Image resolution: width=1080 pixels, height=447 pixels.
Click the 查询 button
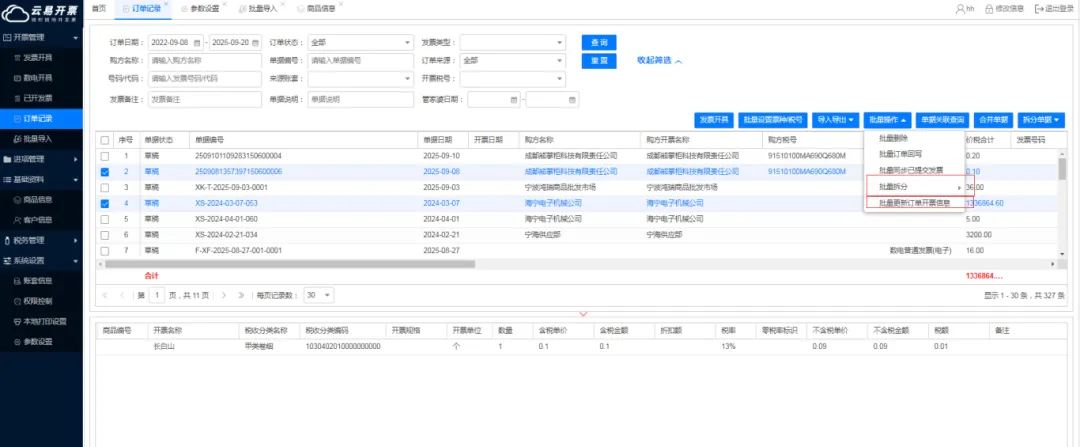click(x=599, y=43)
